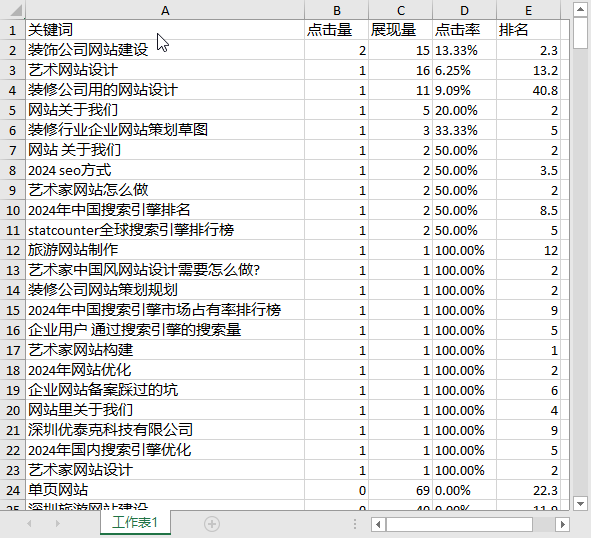591x538 pixels.
Task: Select ranking cell 40.8
Action: click(x=528, y=90)
